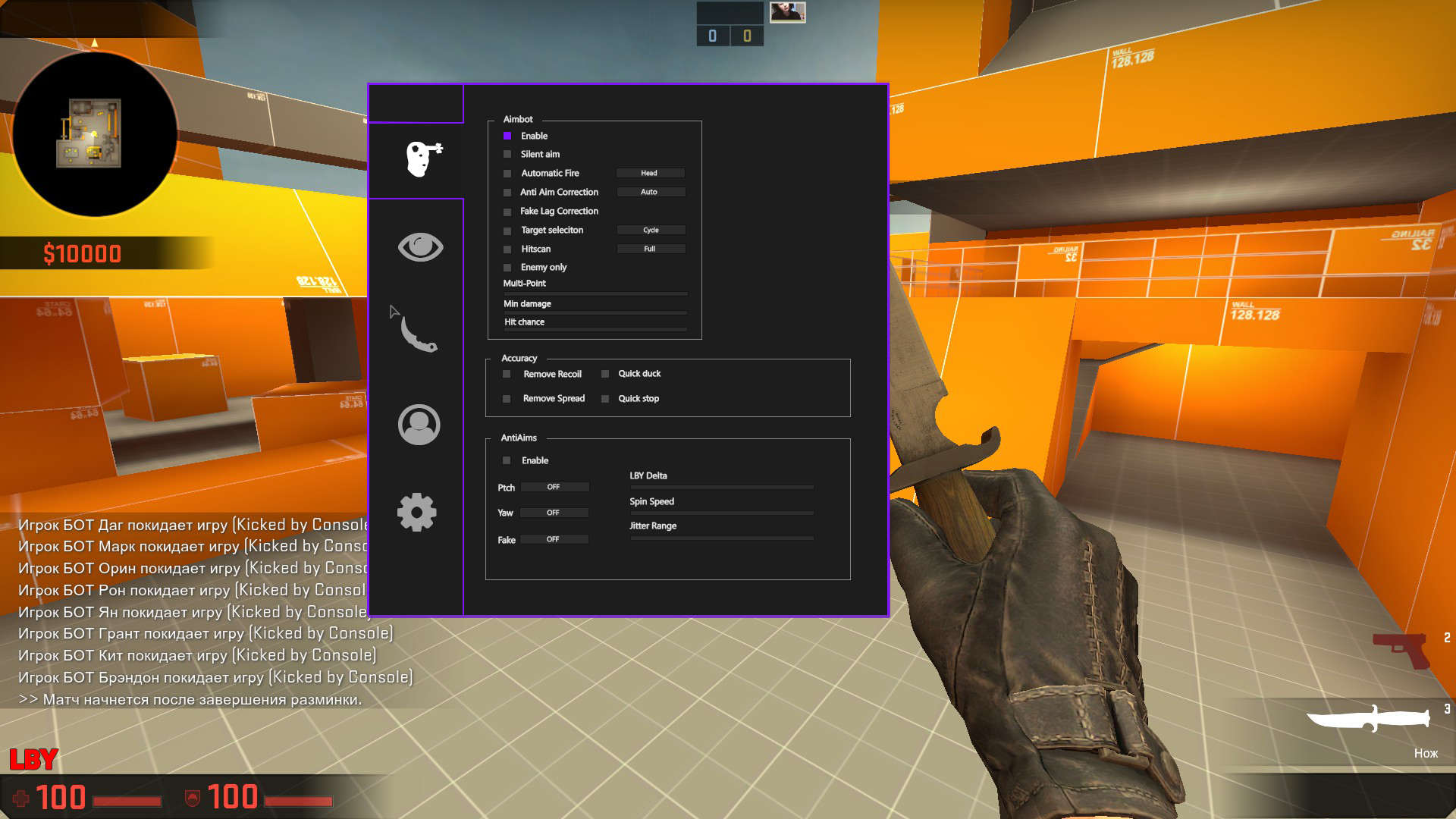Open the Yaw OFF dropdown
The image size is (1456, 819).
click(554, 513)
